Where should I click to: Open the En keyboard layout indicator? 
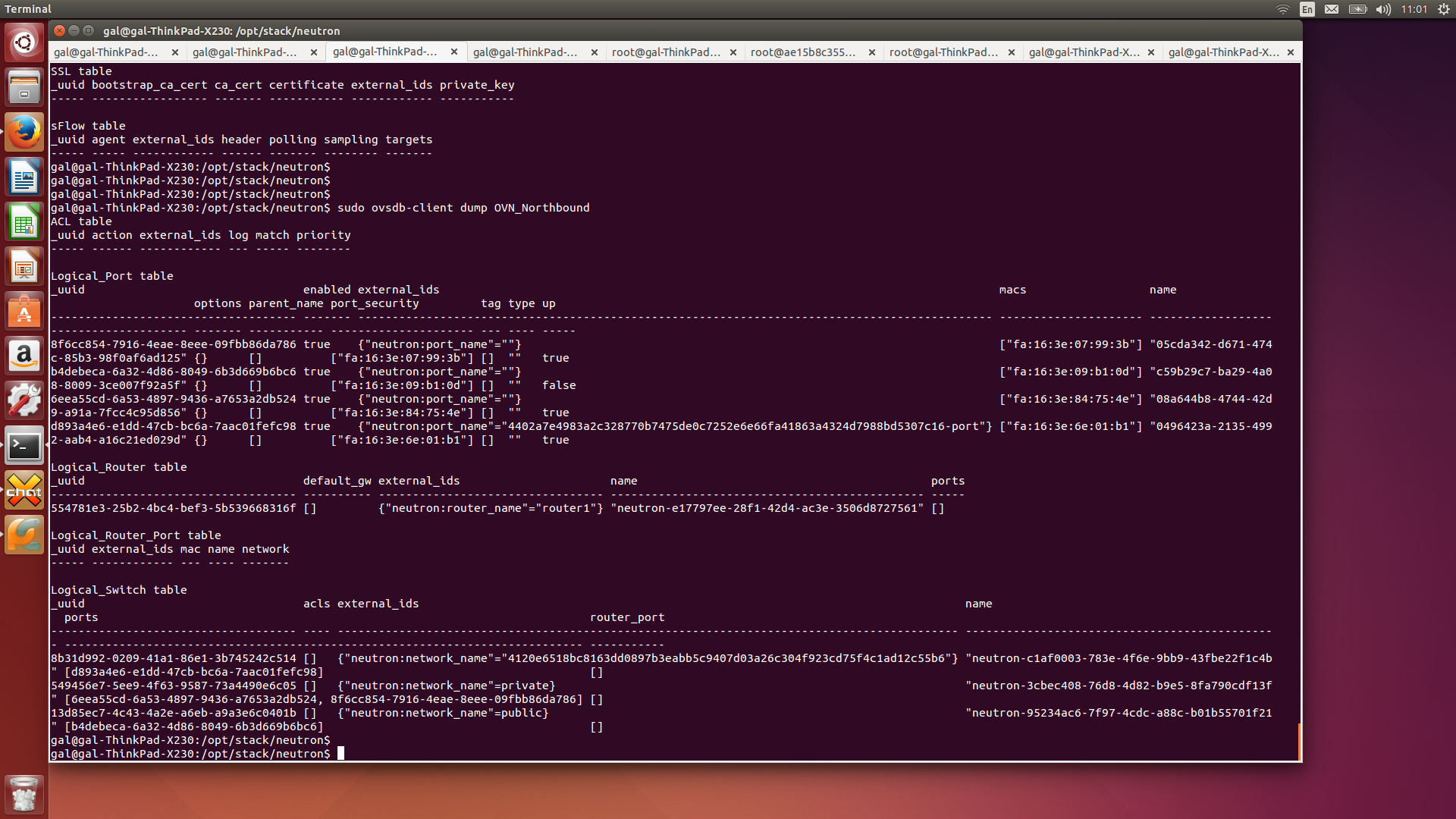coord(1307,9)
